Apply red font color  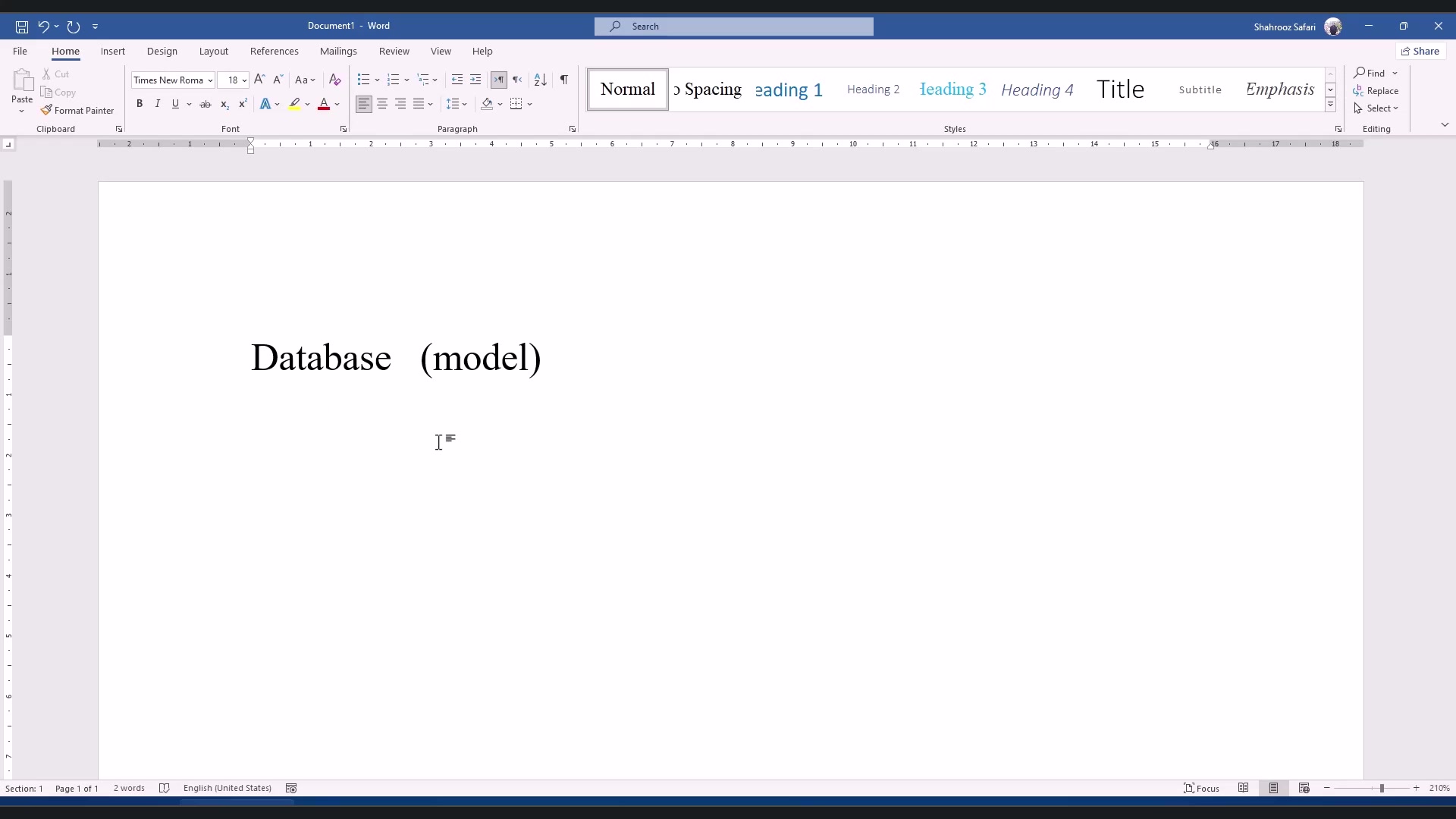tap(324, 104)
